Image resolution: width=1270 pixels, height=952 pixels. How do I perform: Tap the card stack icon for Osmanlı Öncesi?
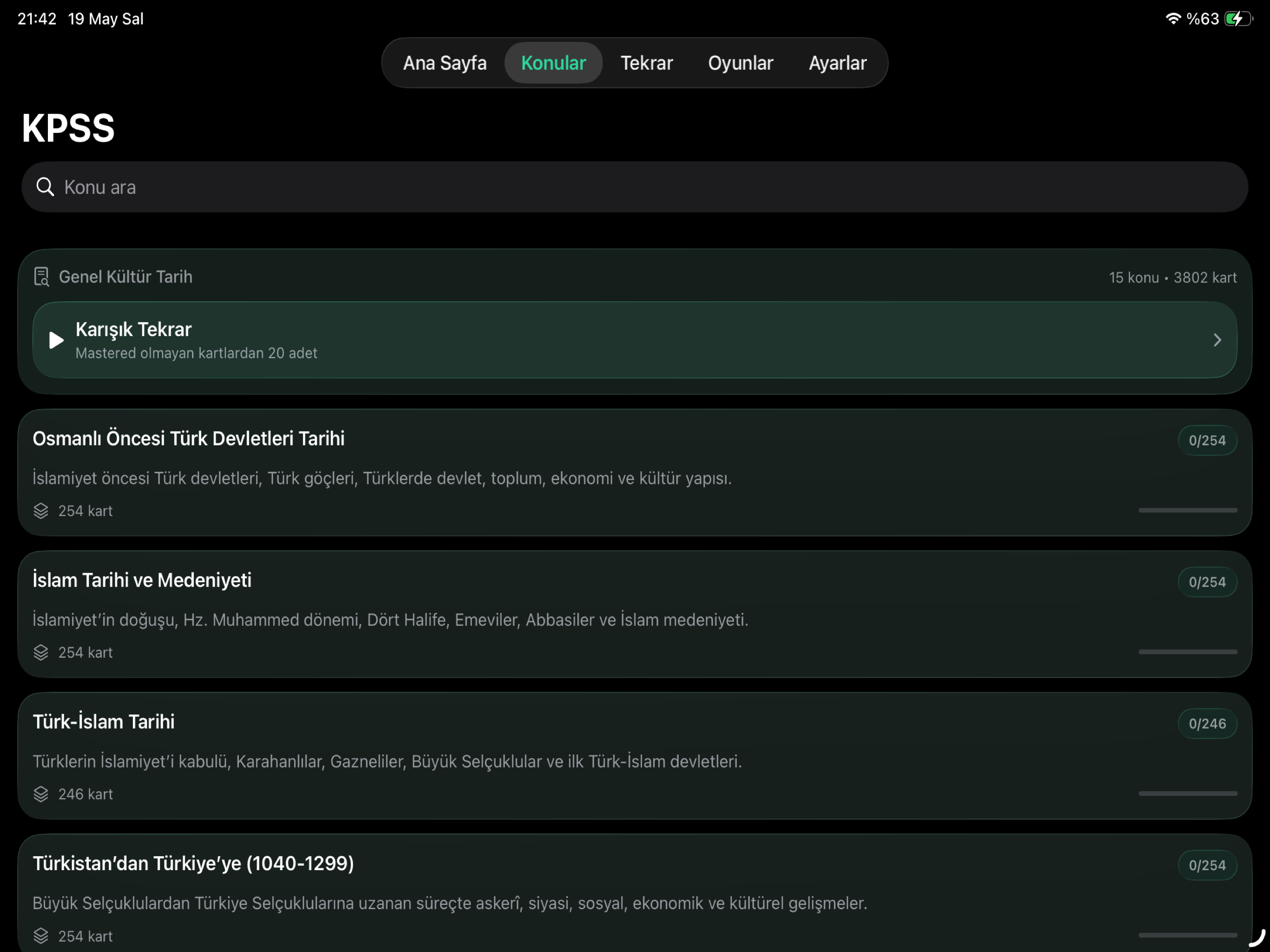coord(41,510)
